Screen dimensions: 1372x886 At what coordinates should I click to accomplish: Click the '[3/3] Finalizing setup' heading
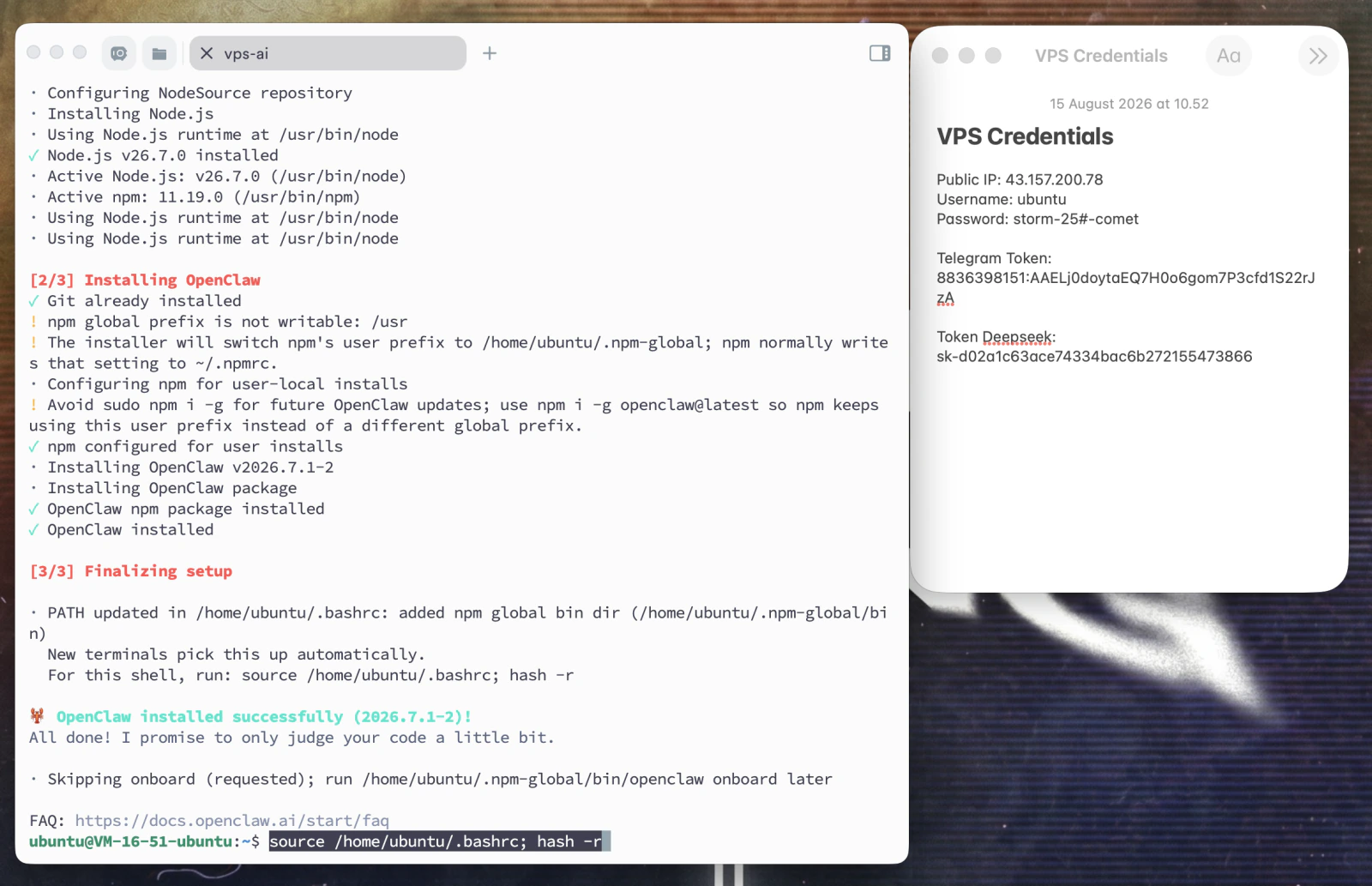pos(131,571)
